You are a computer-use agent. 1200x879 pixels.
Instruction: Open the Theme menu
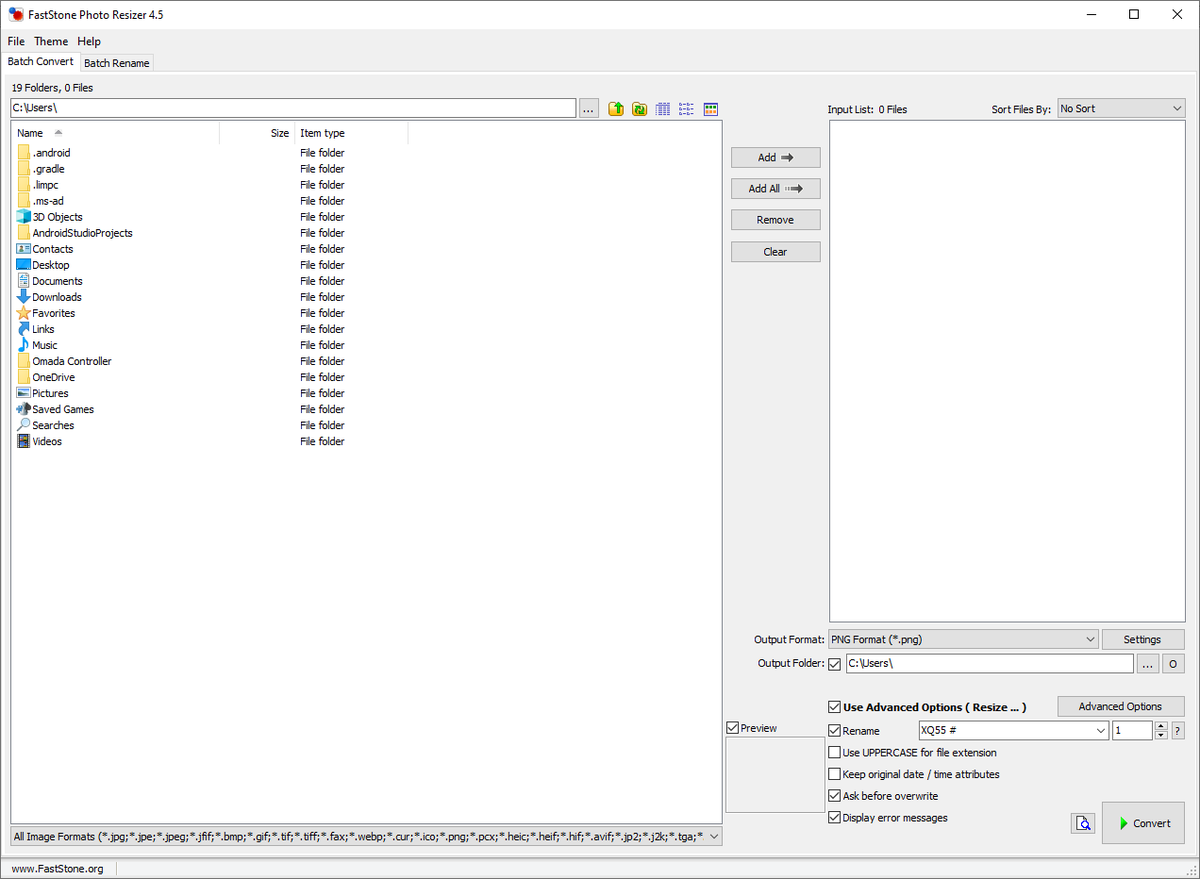[x=51, y=41]
